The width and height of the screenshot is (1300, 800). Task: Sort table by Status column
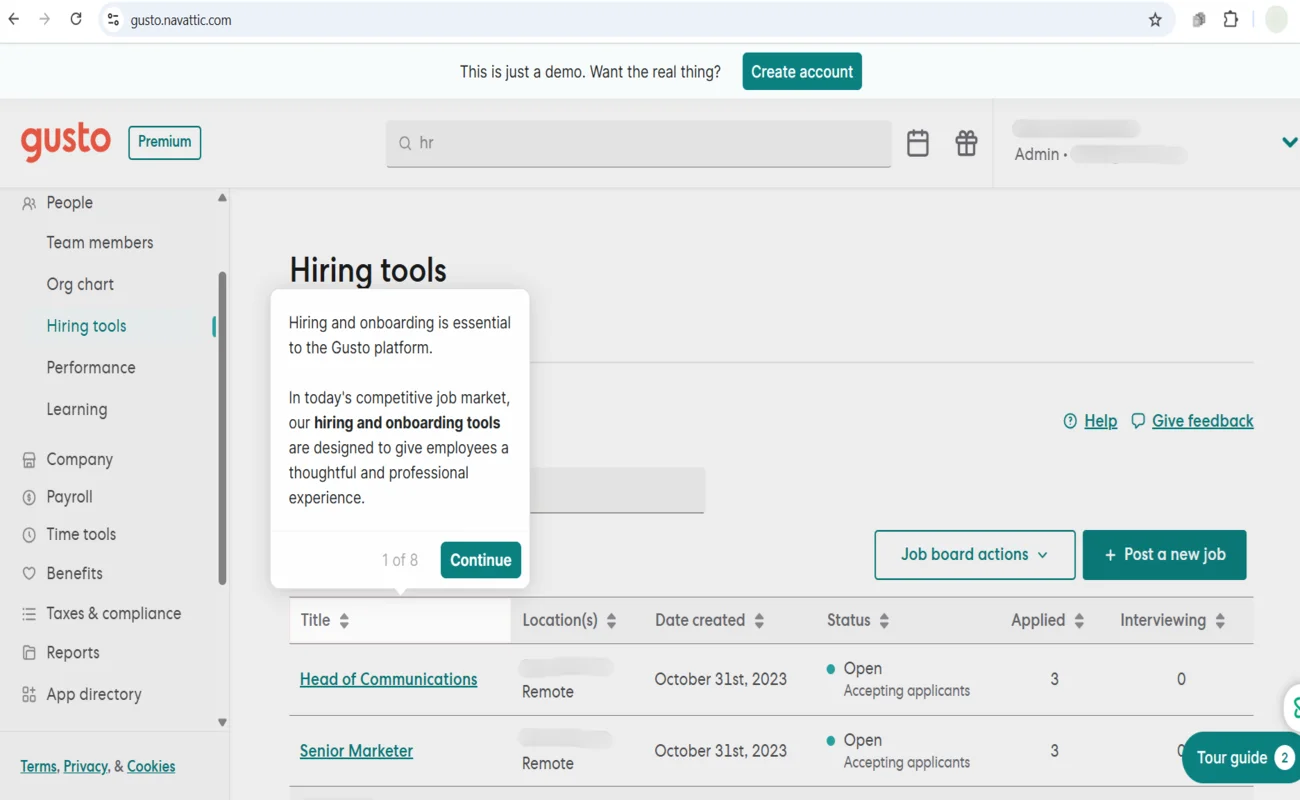click(x=884, y=621)
